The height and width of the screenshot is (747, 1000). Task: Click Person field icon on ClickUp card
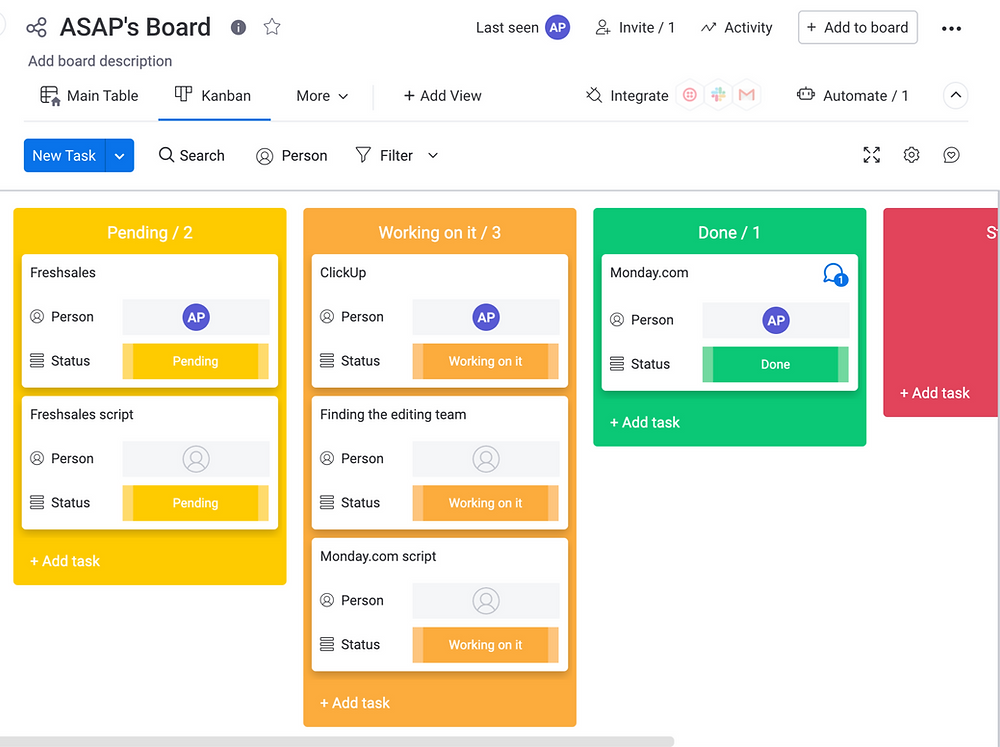pos(327,316)
